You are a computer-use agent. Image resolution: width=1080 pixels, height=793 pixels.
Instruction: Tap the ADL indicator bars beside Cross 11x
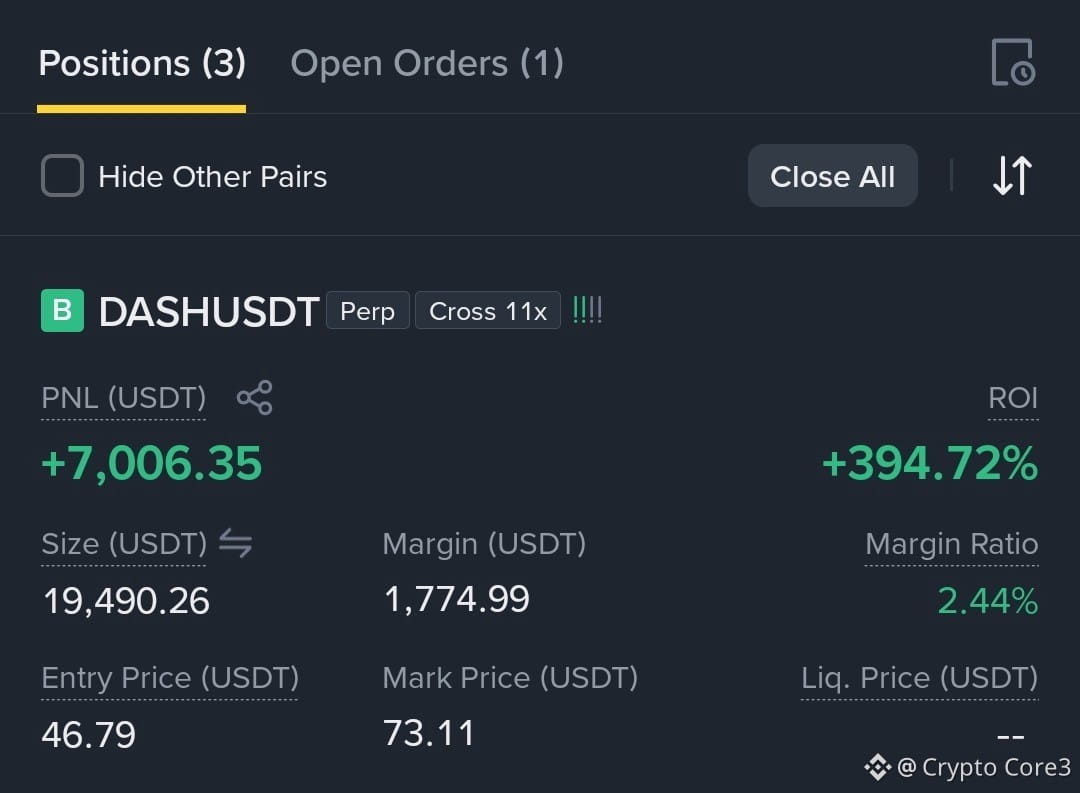[588, 310]
